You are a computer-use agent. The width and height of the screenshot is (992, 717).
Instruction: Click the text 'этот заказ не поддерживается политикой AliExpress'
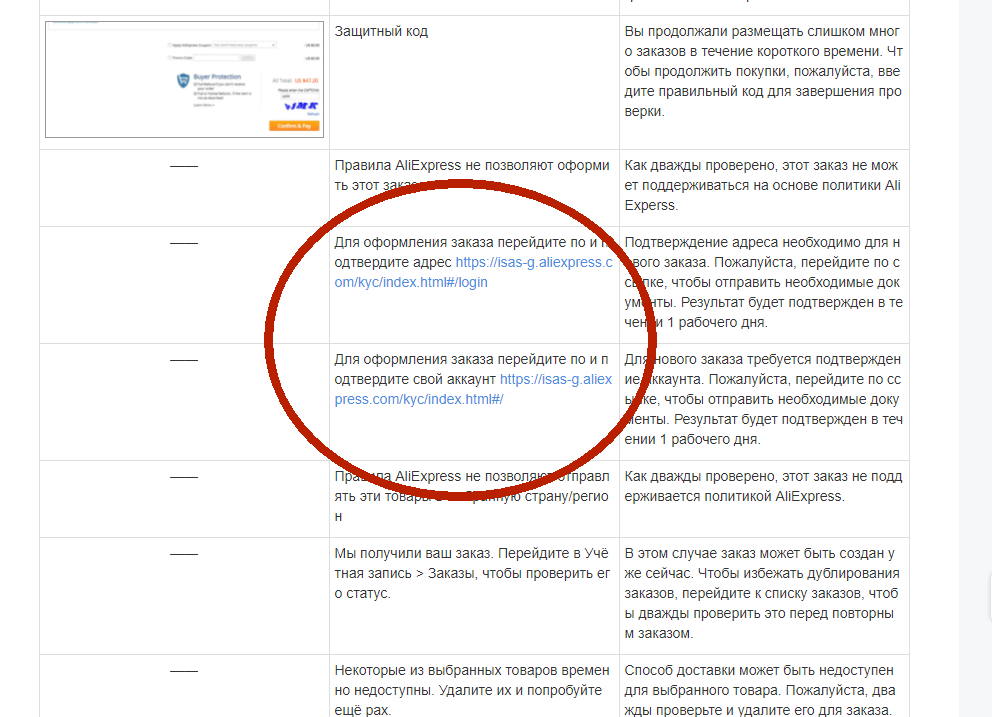coord(764,486)
